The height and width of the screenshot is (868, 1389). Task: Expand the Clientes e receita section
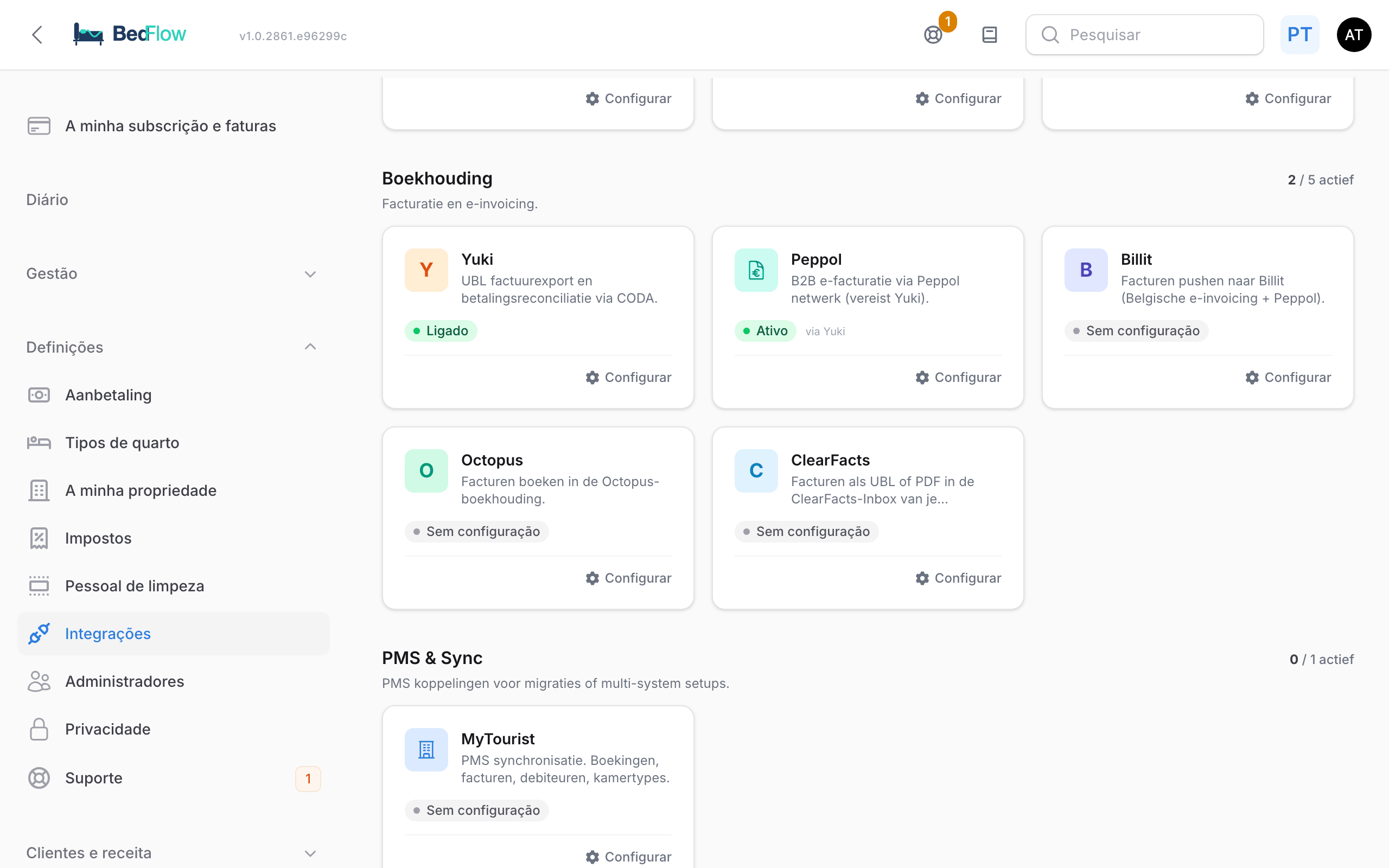172,852
